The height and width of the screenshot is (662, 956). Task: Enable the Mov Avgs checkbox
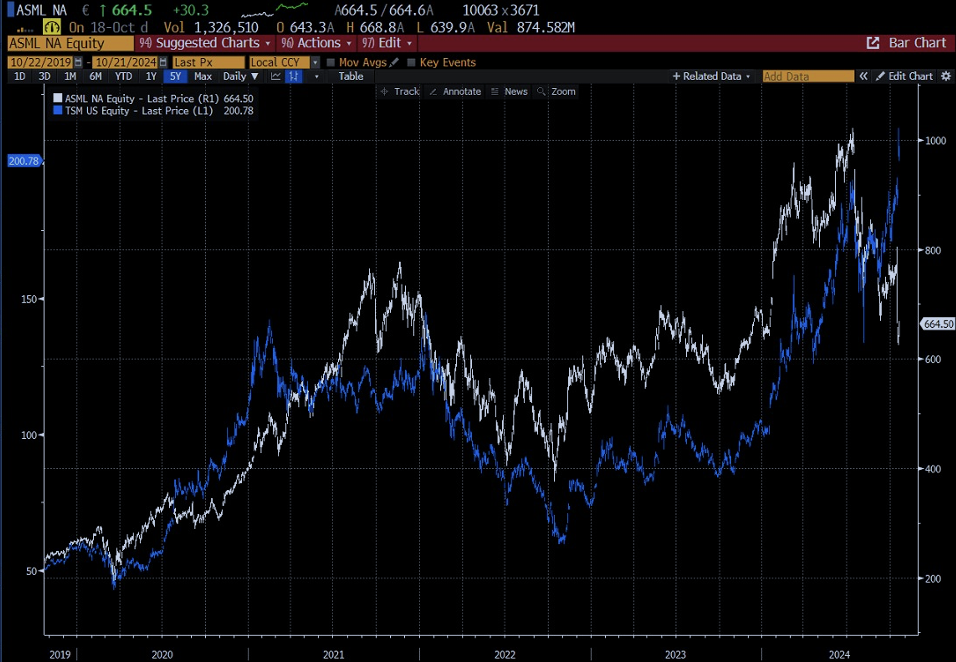pos(331,62)
